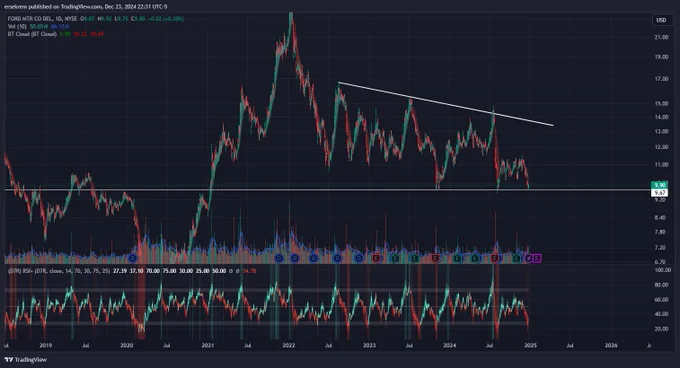Viewport: 680px width, 368px height.
Task: Click the dividend marker just after Jul 2022
Action: click(337, 258)
